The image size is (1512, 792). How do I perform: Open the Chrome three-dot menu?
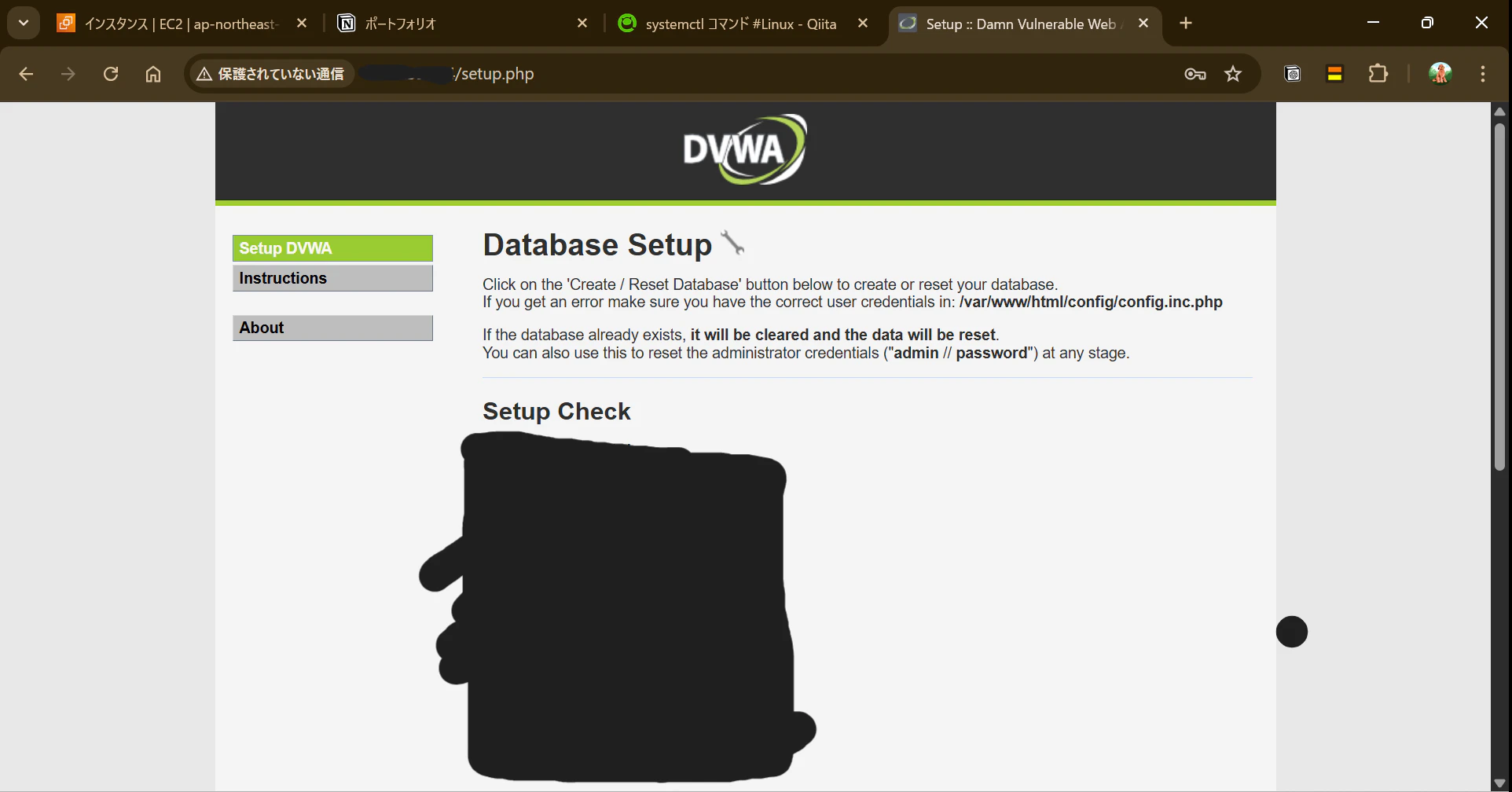1483,74
